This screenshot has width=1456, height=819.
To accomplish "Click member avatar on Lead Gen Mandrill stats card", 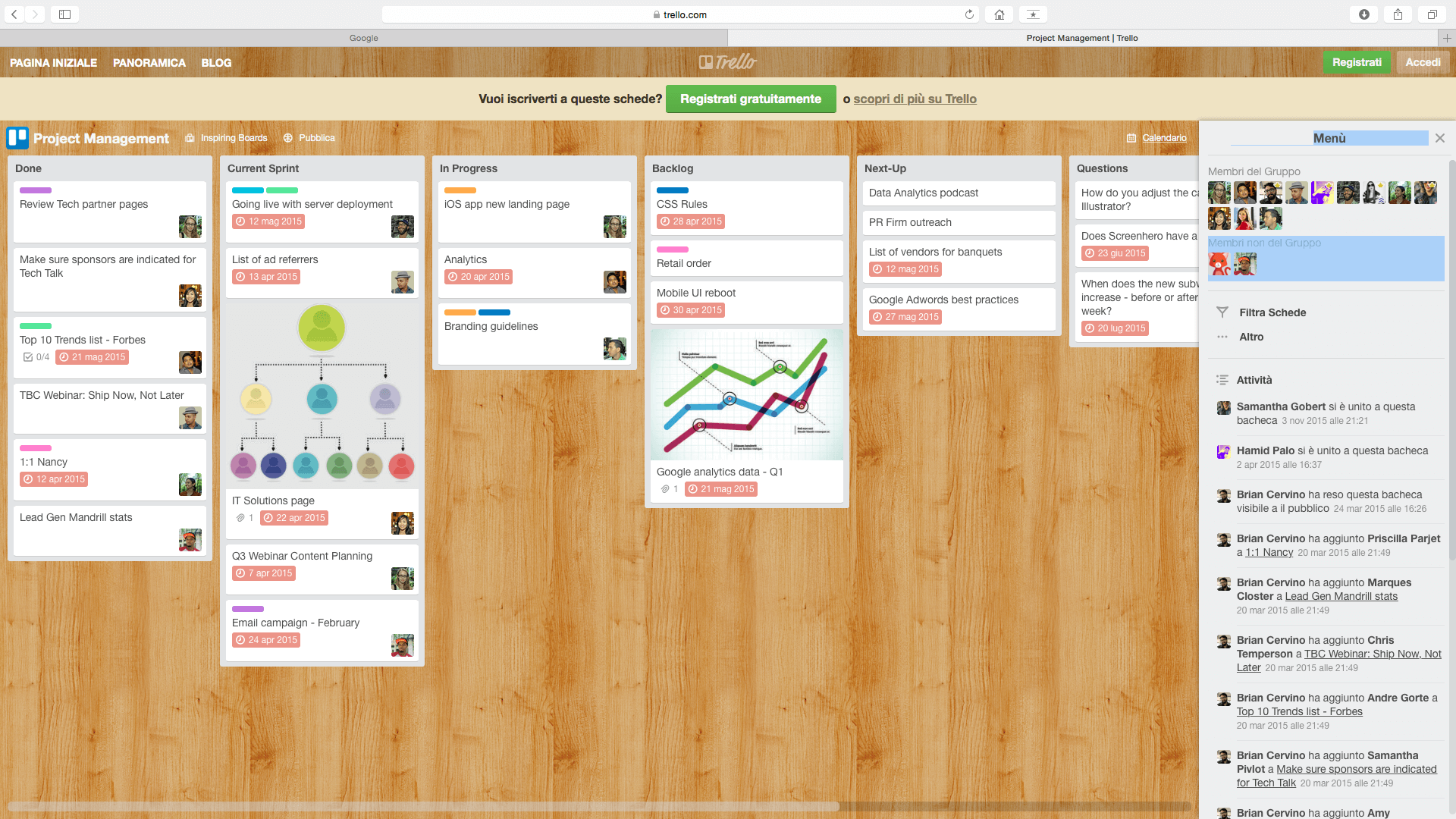I will [190, 540].
